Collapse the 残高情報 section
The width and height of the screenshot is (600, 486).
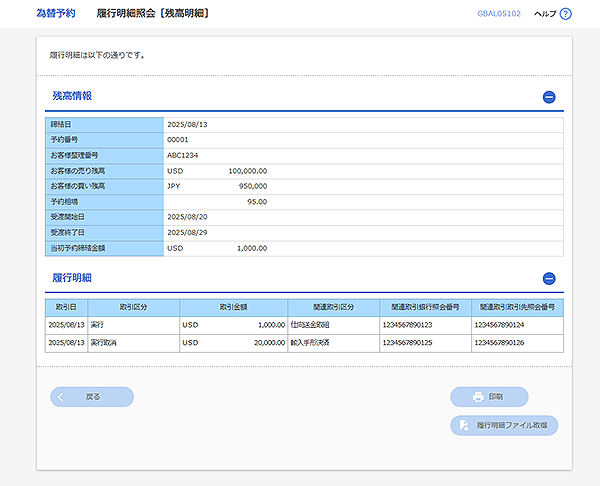coord(549,97)
